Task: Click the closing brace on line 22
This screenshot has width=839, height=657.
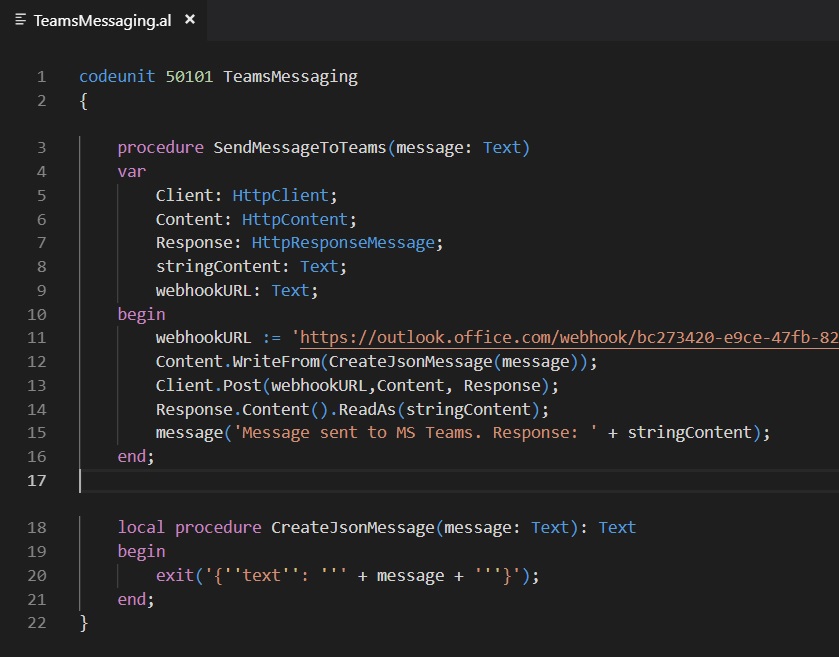Action: click(x=83, y=623)
